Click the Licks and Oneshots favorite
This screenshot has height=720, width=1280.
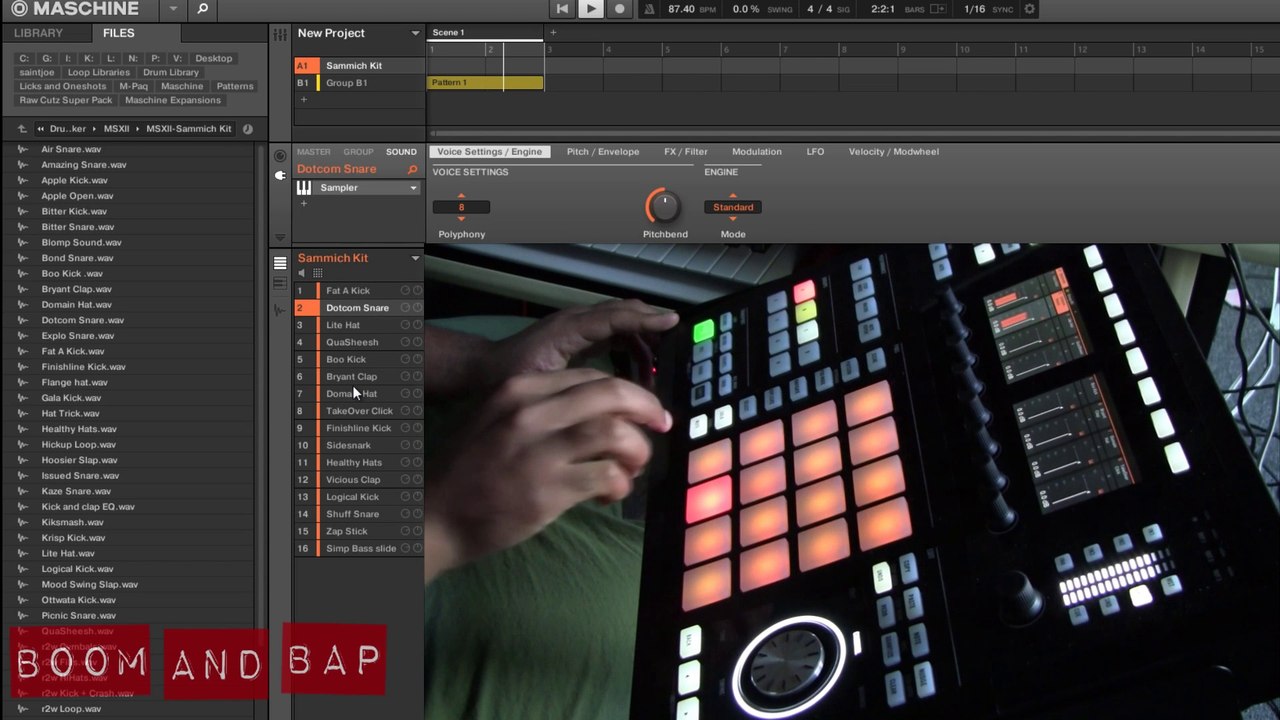click(63, 87)
